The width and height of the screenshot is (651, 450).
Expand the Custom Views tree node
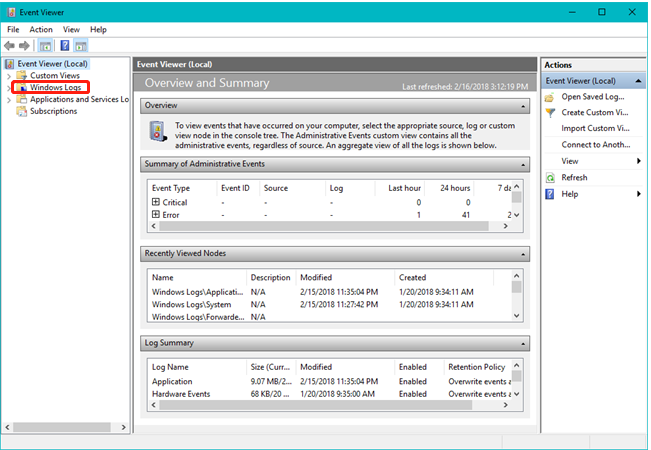pos(9,76)
